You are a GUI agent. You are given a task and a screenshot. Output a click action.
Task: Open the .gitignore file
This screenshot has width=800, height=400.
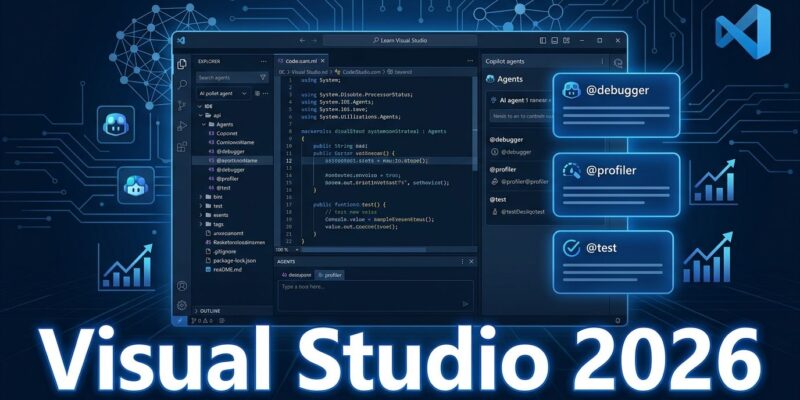[222, 251]
